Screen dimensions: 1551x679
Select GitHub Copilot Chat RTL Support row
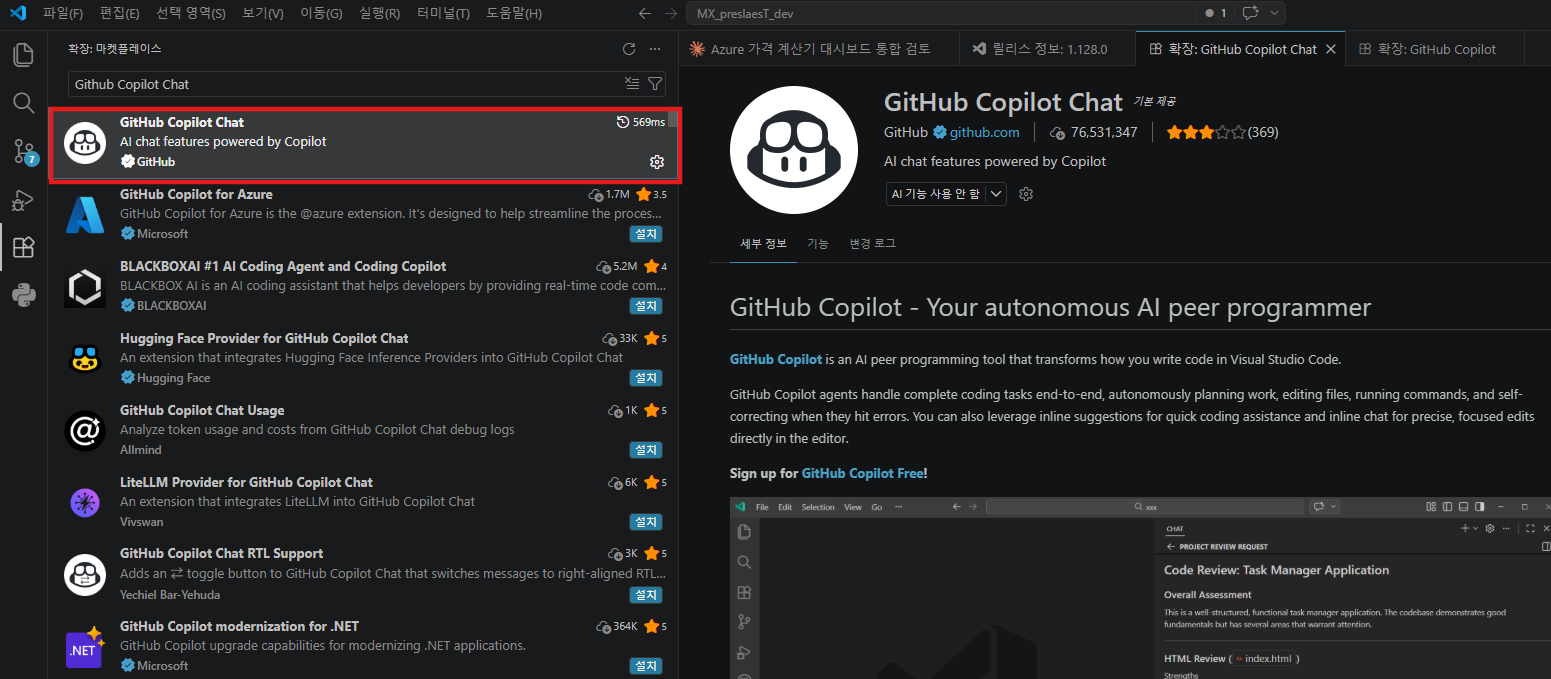(364, 574)
